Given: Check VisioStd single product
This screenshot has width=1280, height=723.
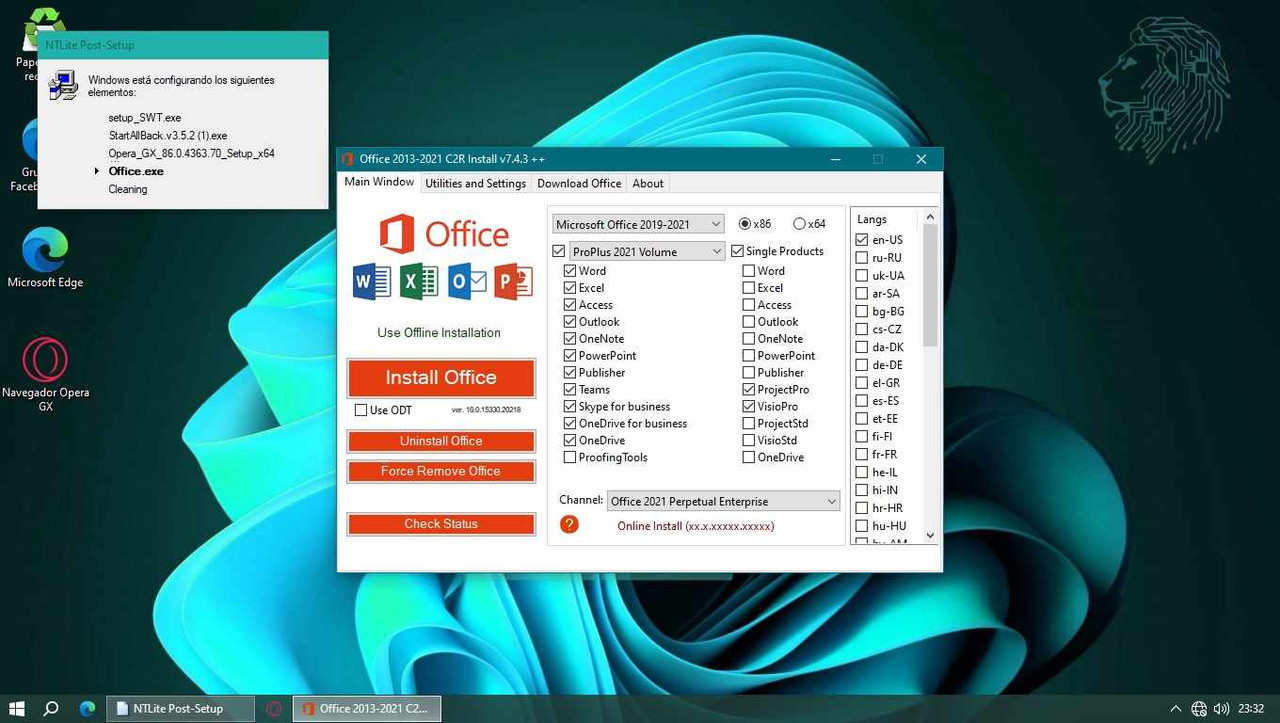Looking at the screenshot, I should pyautogui.click(x=749, y=440).
